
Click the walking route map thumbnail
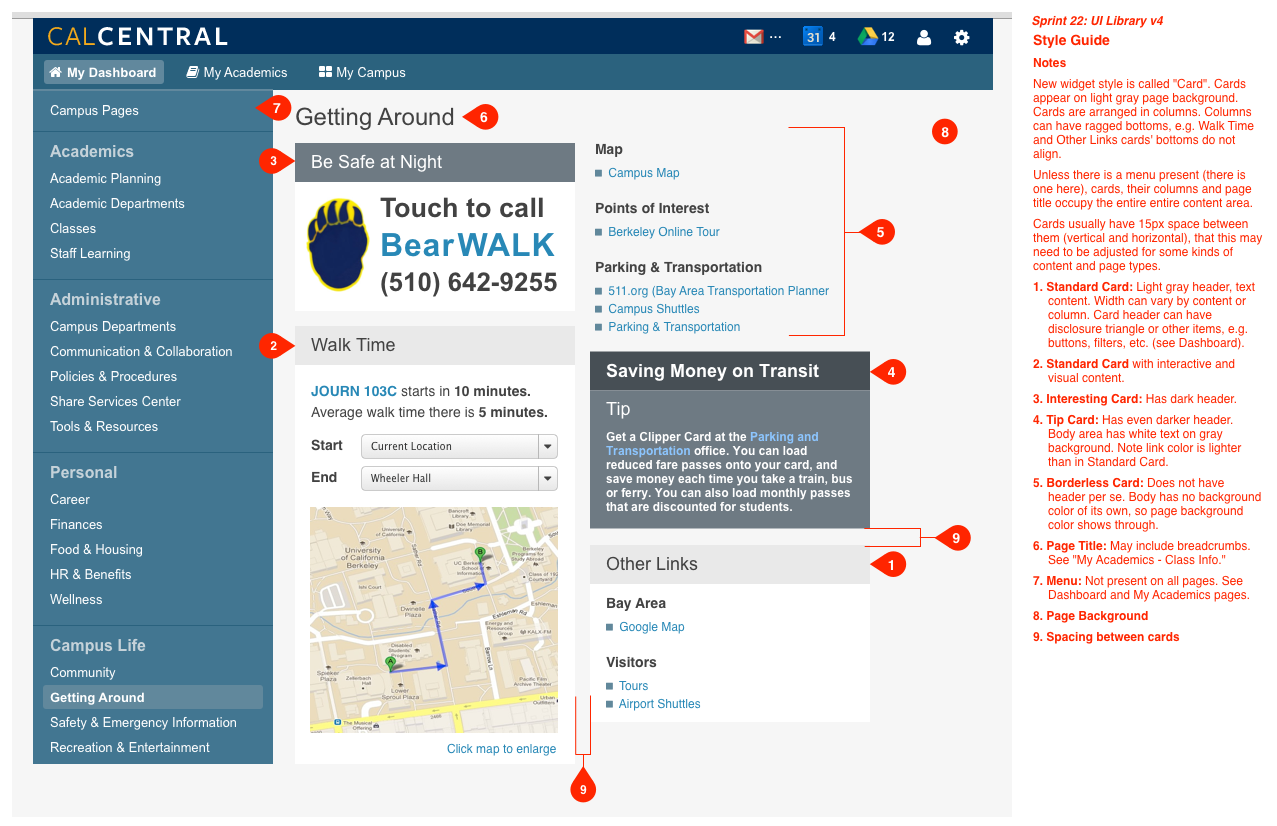(434, 620)
